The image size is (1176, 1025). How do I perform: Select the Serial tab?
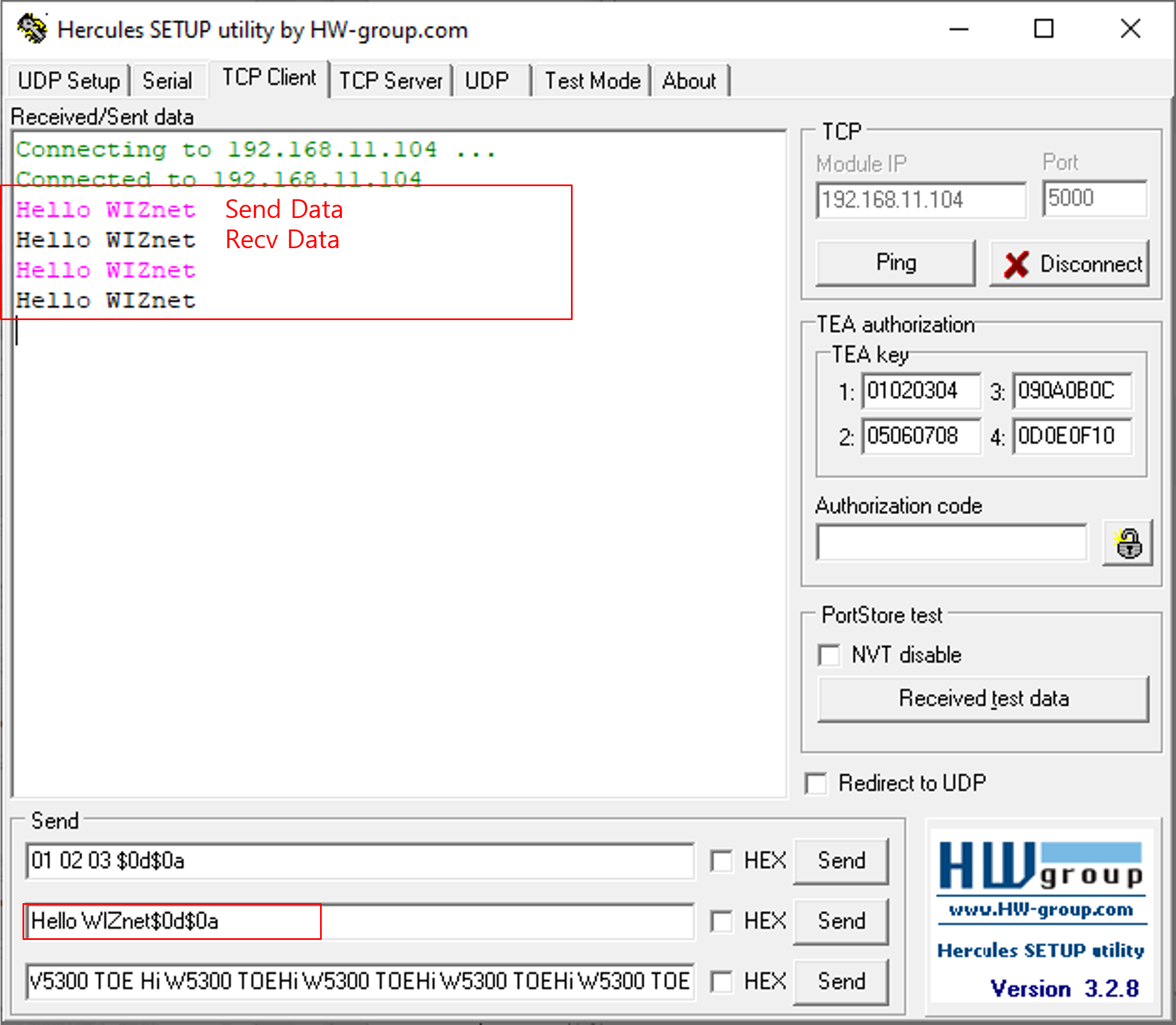click(168, 80)
